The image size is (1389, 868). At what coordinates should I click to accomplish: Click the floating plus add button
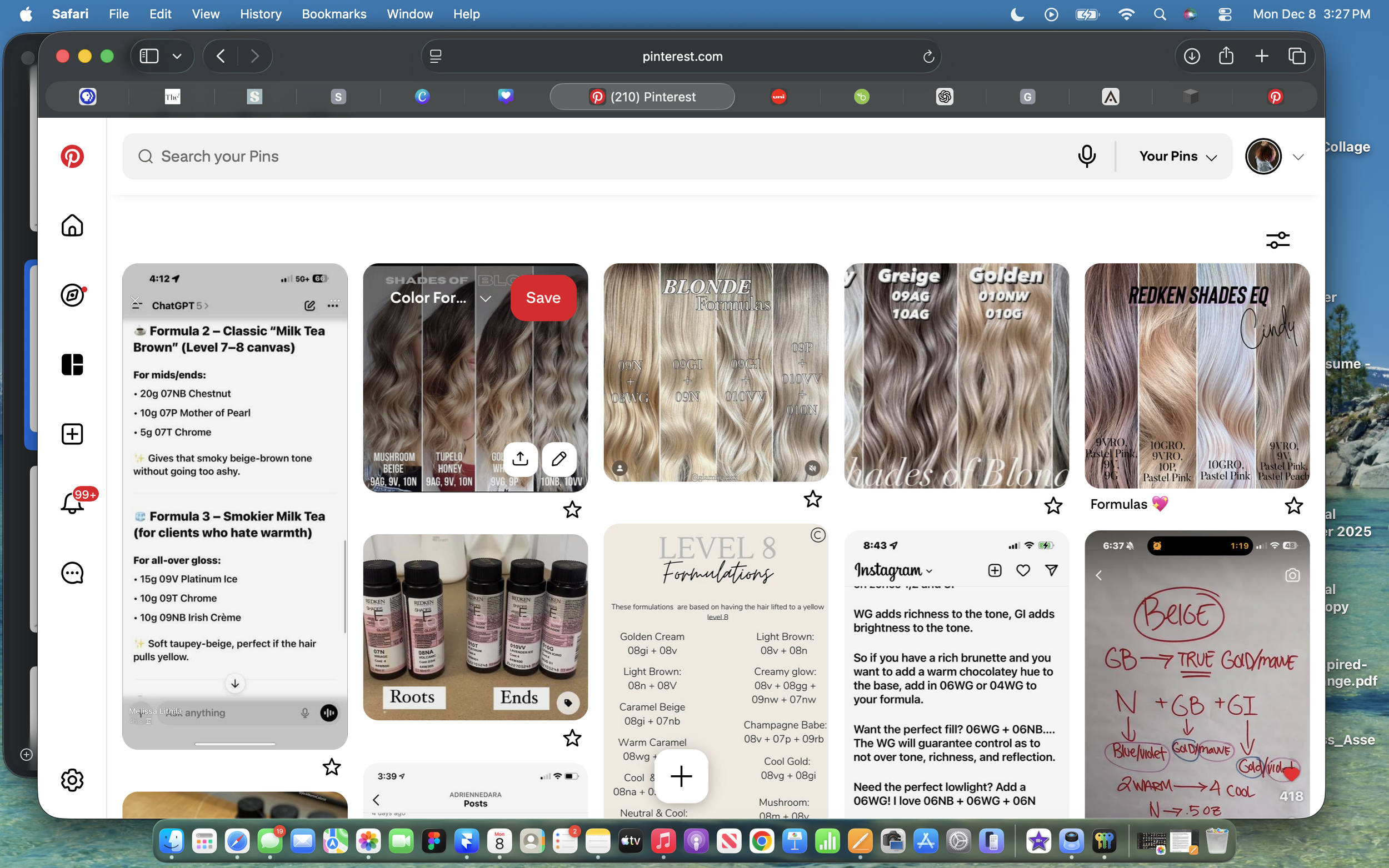(681, 776)
